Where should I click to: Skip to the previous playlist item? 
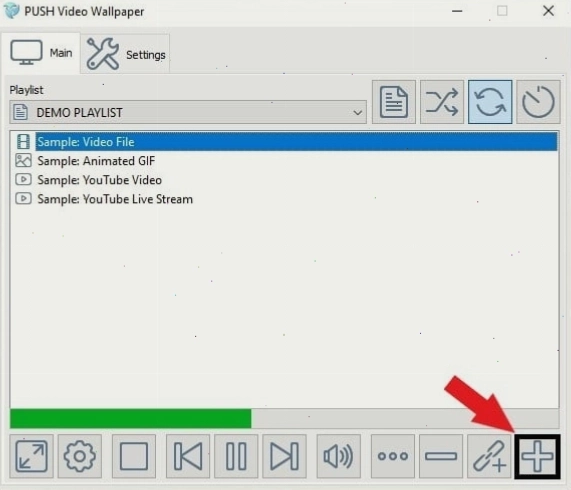point(188,456)
